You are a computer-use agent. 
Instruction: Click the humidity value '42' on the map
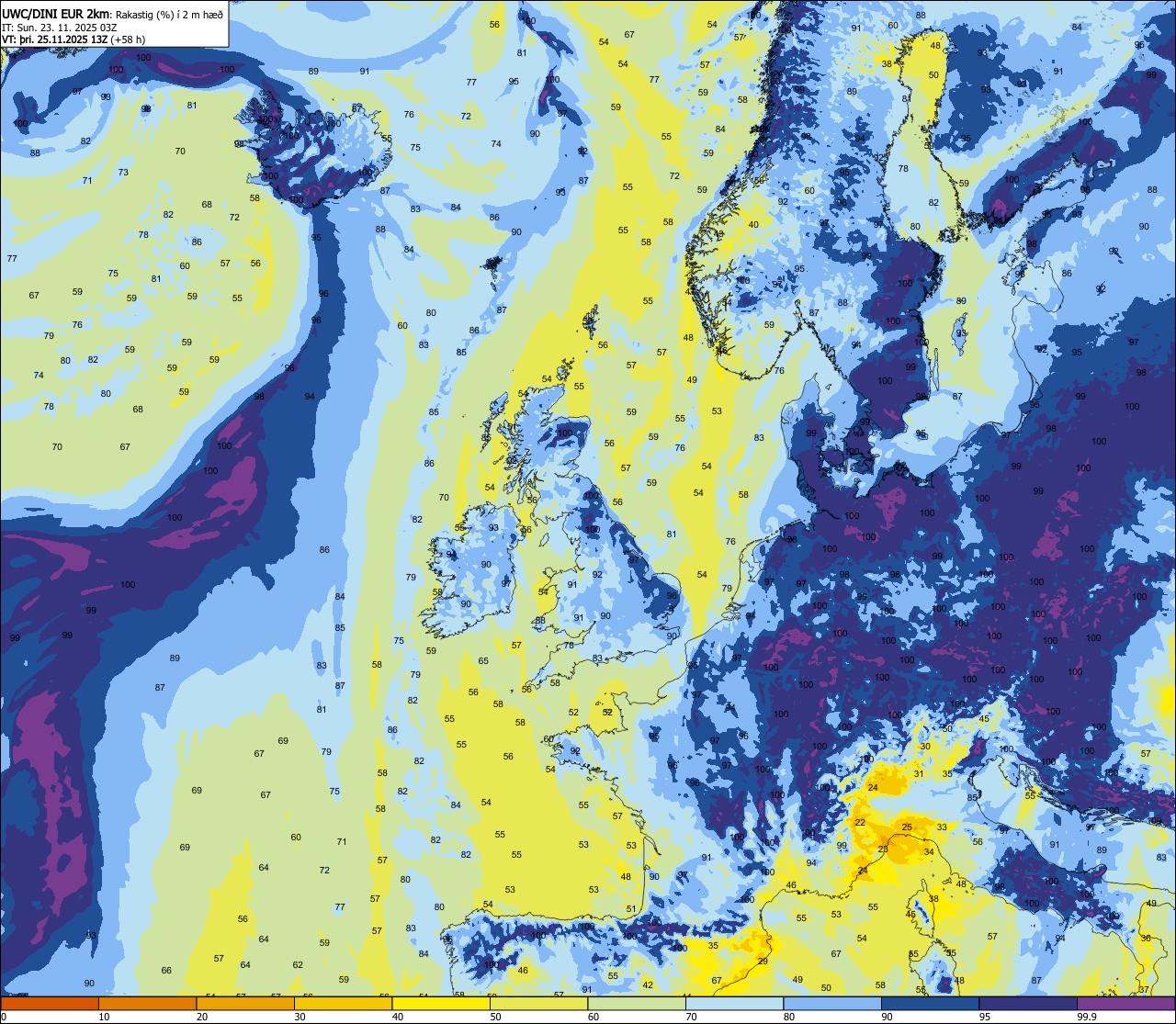coord(648,985)
